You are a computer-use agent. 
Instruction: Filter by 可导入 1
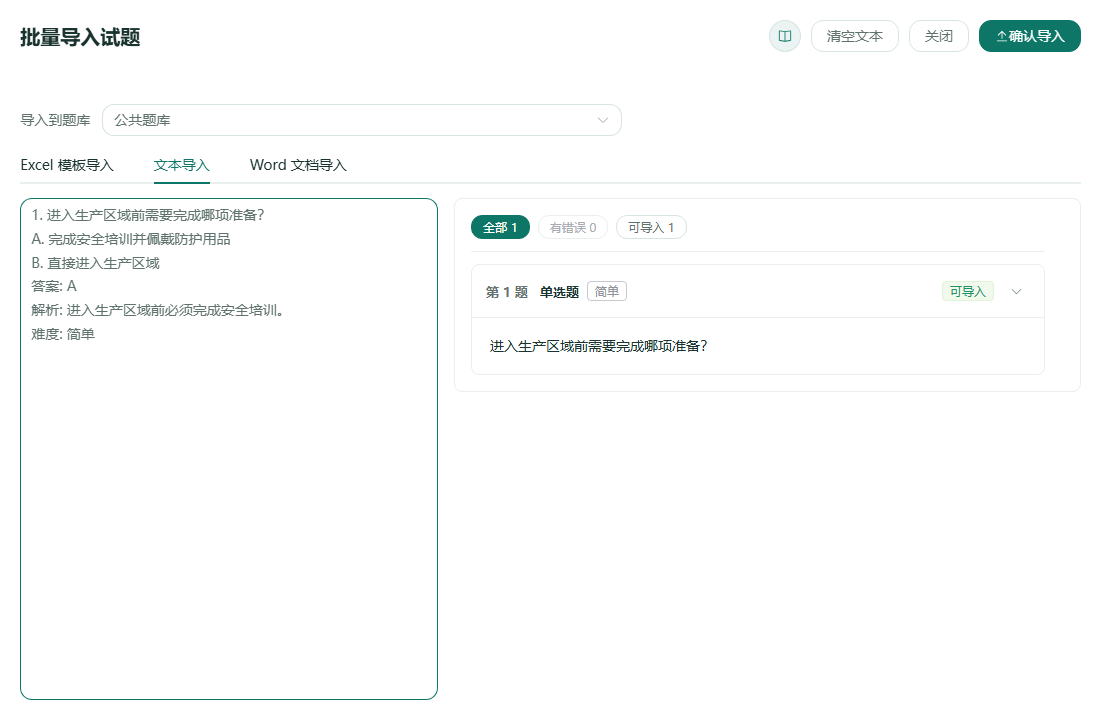651,228
